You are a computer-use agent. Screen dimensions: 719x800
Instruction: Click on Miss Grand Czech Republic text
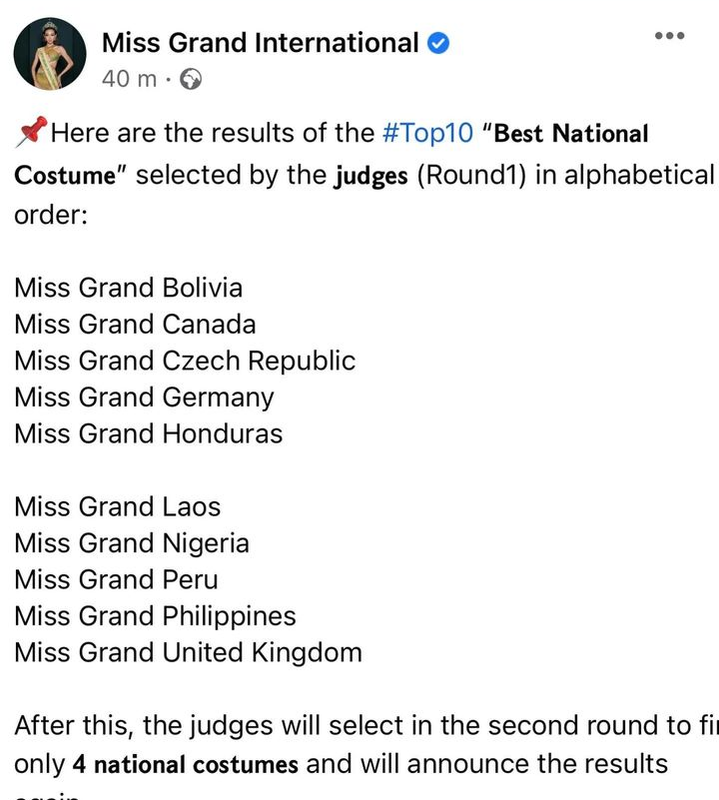pyautogui.click(x=185, y=361)
